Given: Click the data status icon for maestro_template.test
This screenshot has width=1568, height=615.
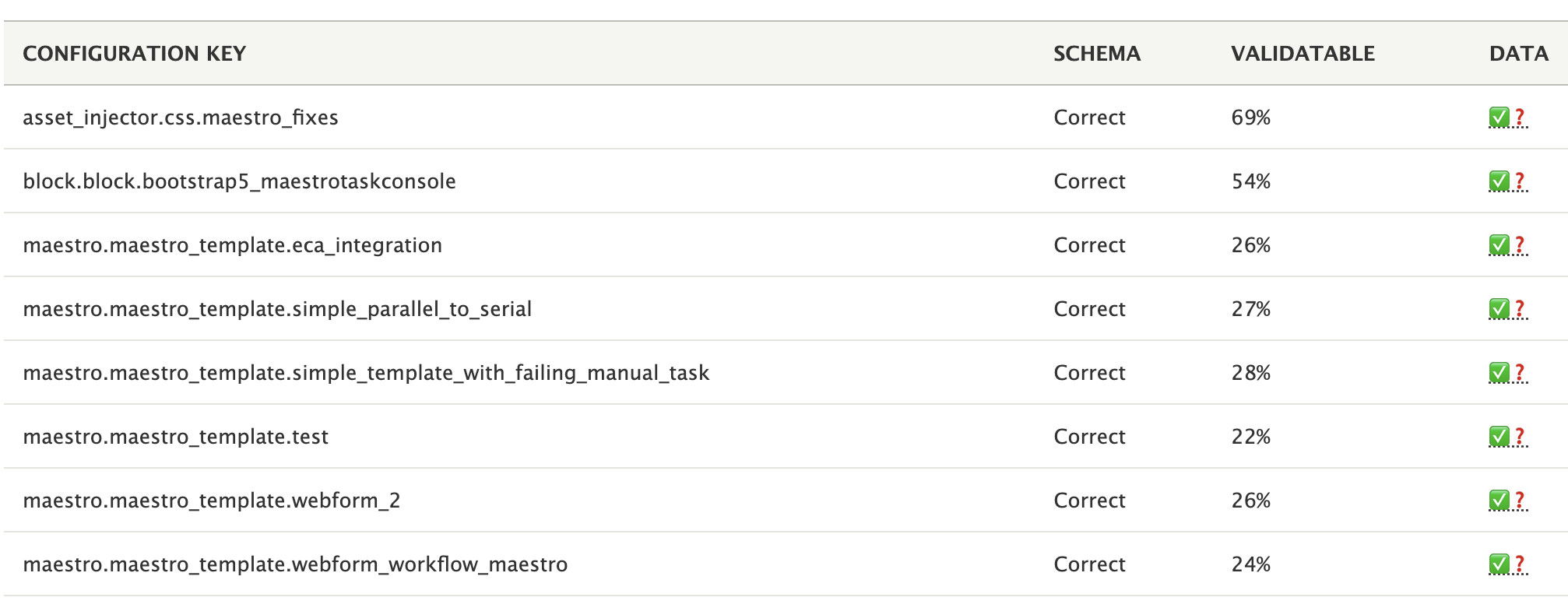Looking at the screenshot, I should tap(1508, 437).
